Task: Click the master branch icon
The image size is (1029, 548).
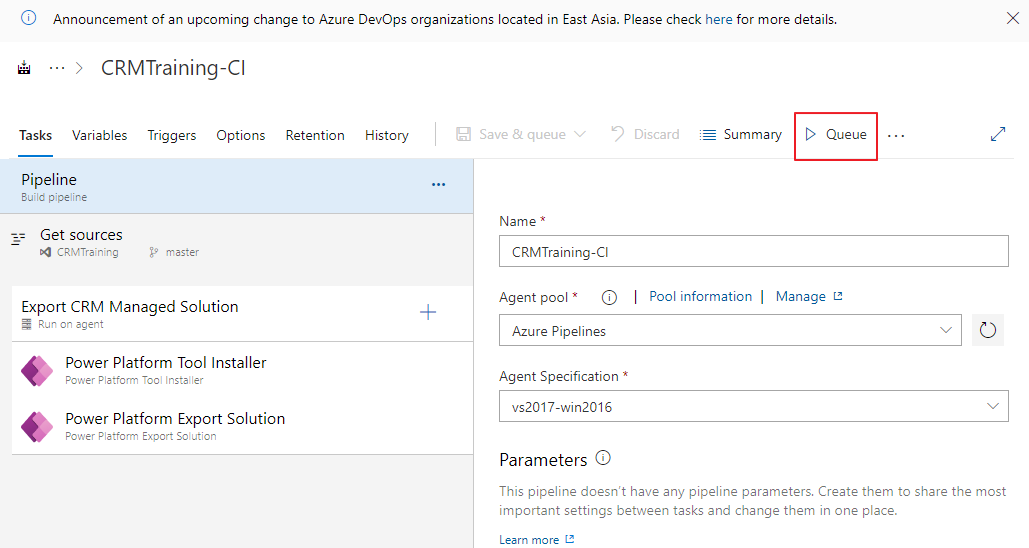Action: (154, 252)
